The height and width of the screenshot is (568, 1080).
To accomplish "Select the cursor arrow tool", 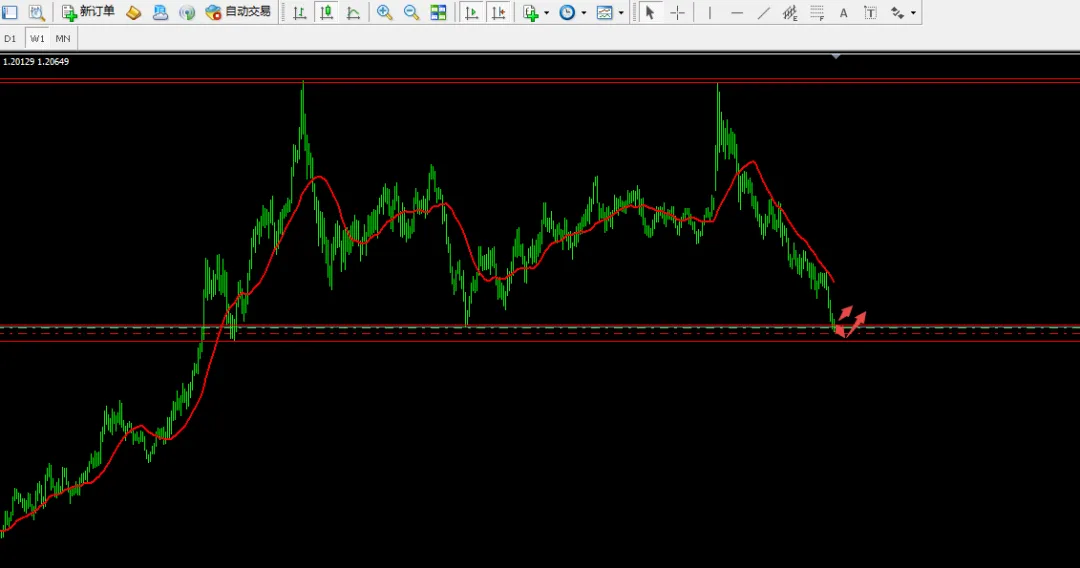I will click(650, 12).
